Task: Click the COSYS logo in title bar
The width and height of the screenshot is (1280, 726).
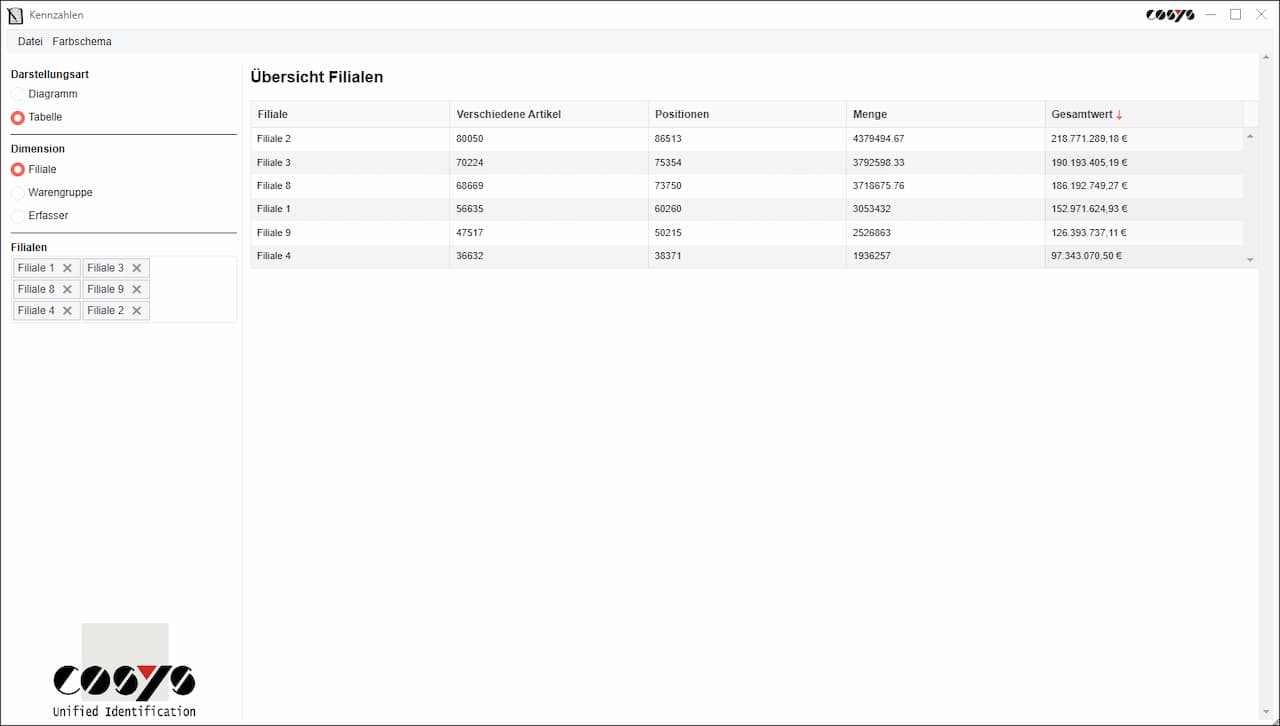Action: (1170, 15)
